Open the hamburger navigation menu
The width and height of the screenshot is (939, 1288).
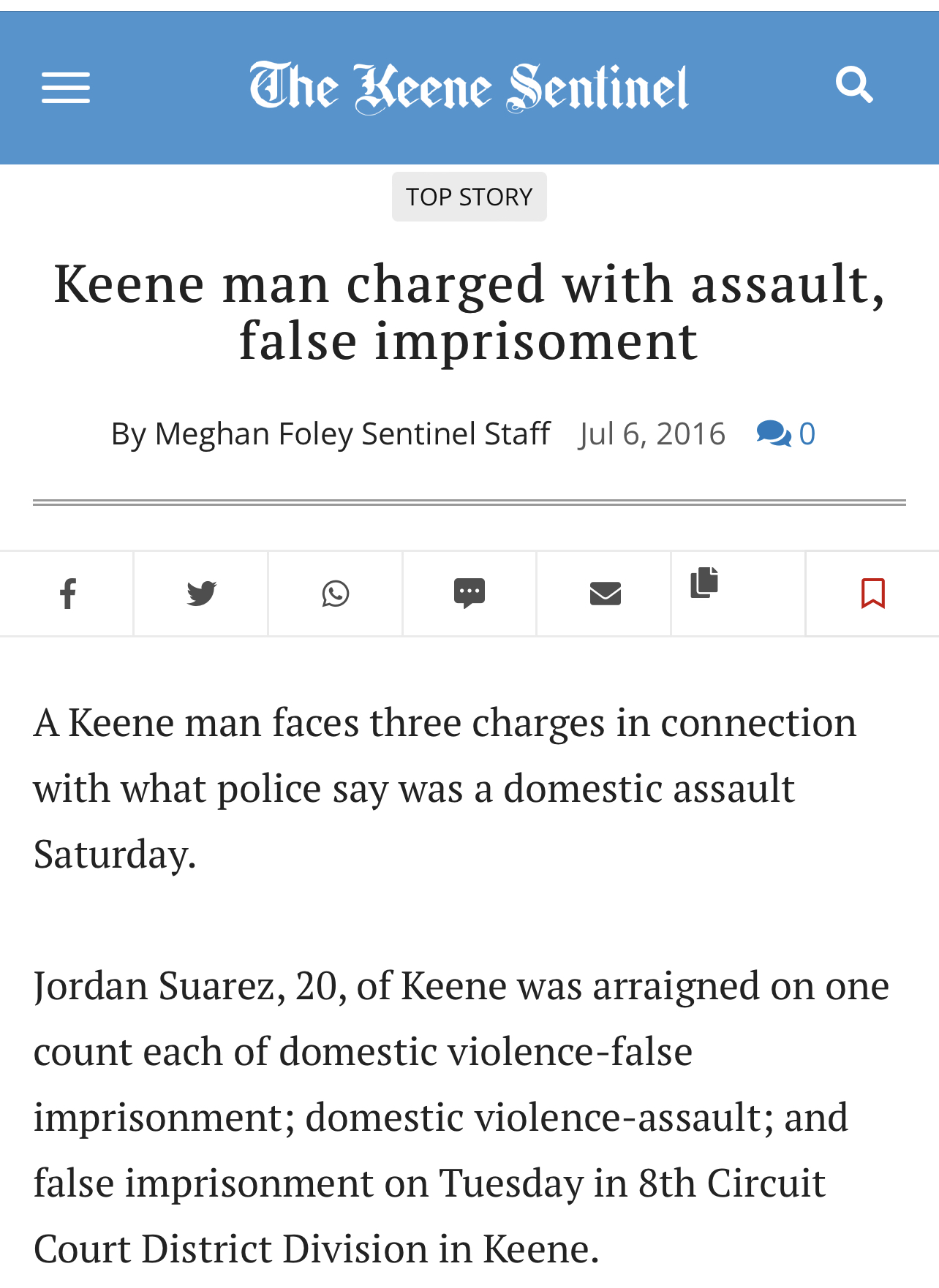66,88
